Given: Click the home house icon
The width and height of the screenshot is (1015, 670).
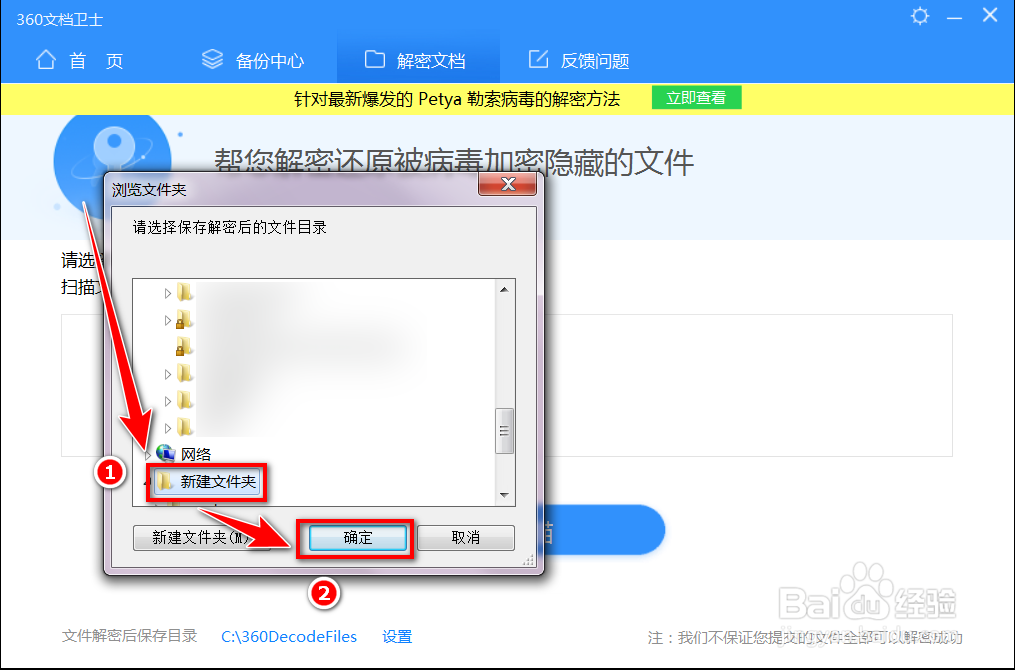Looking at the screenshot, I should pos(46,59).
